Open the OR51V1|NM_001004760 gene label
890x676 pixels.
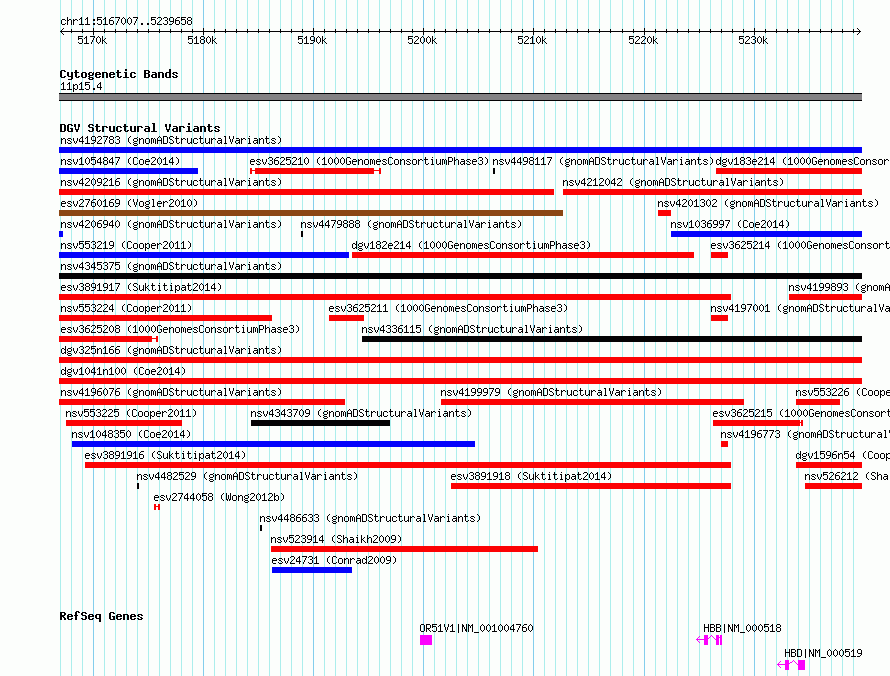[x=476, y=628]
